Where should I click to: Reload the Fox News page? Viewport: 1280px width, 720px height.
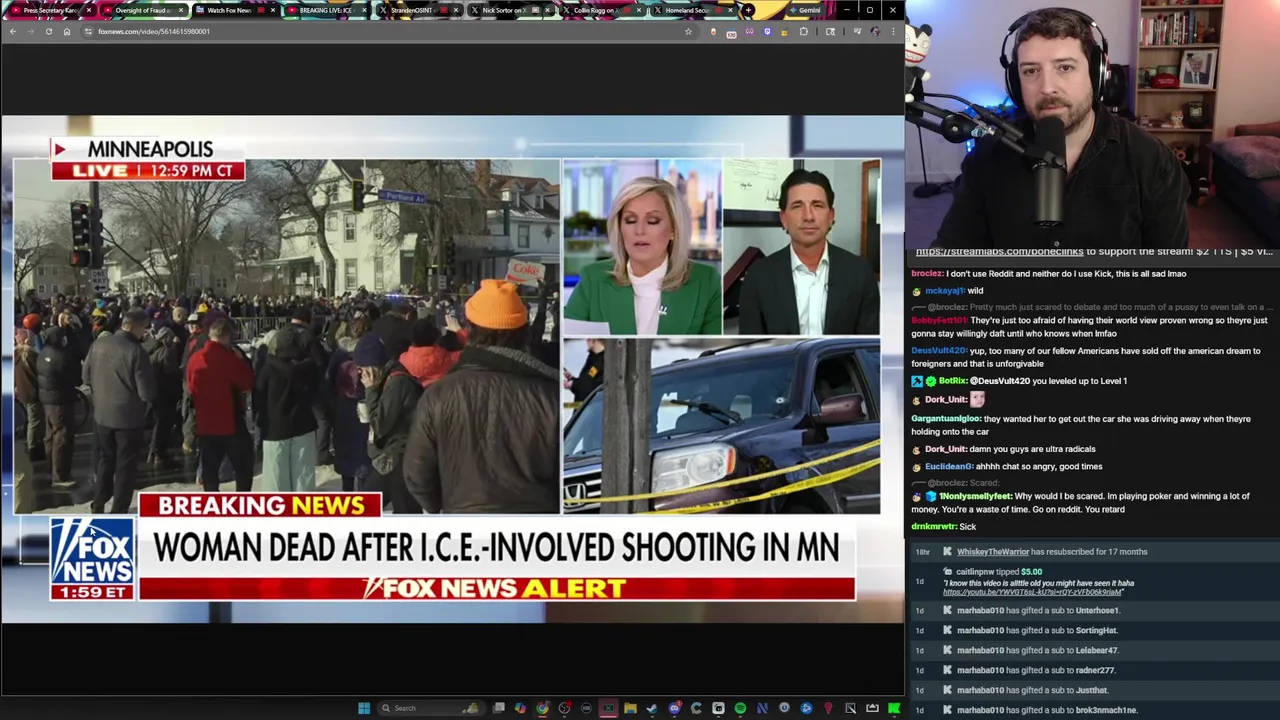coord(48,31)
